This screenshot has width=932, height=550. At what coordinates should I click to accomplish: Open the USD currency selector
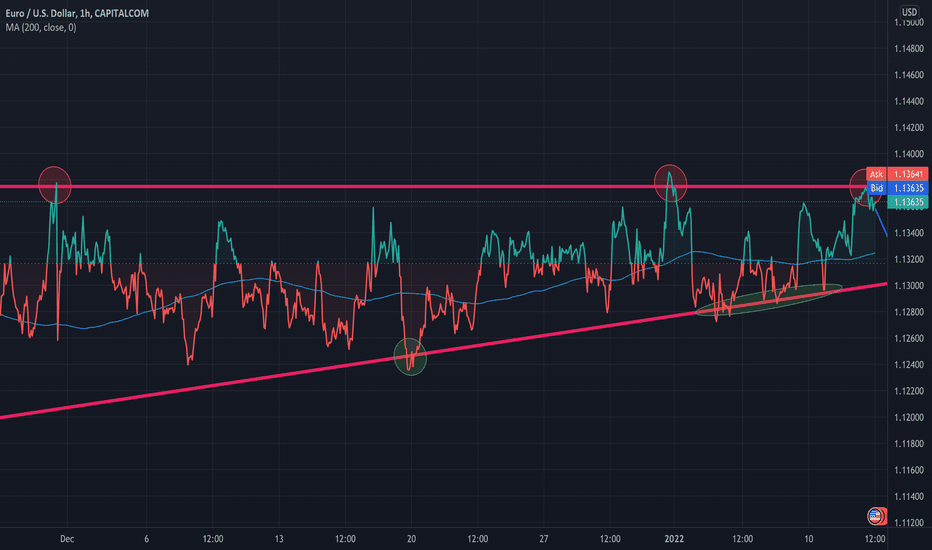pyautogui.click(x=909, y=12)
